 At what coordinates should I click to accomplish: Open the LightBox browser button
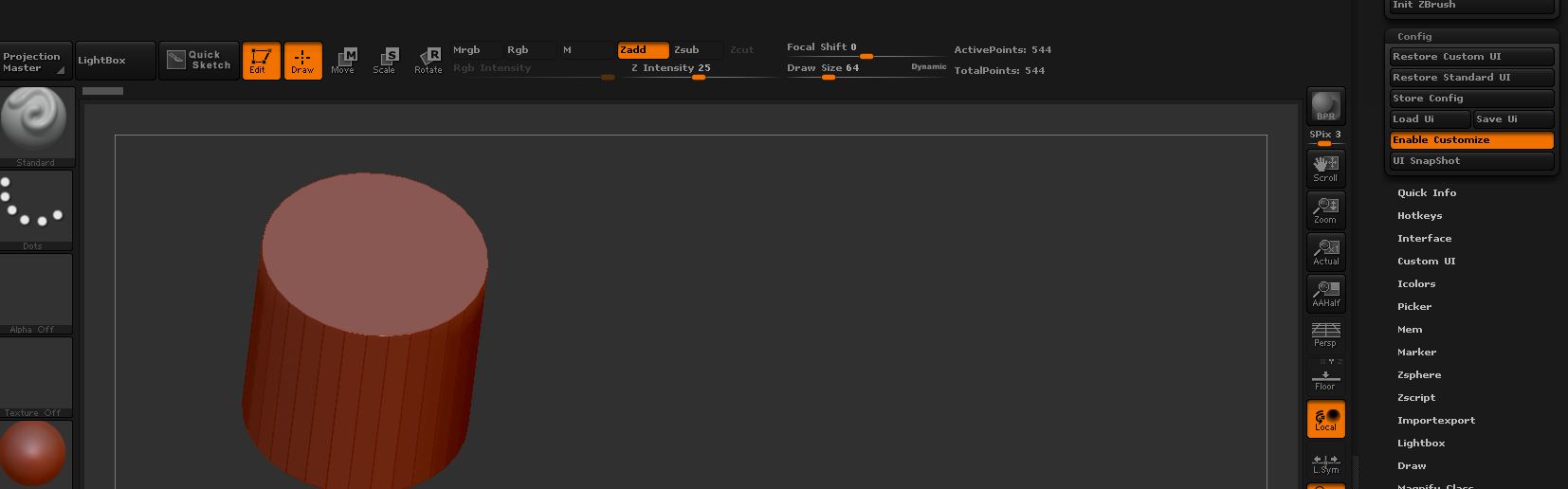point(115,61)
